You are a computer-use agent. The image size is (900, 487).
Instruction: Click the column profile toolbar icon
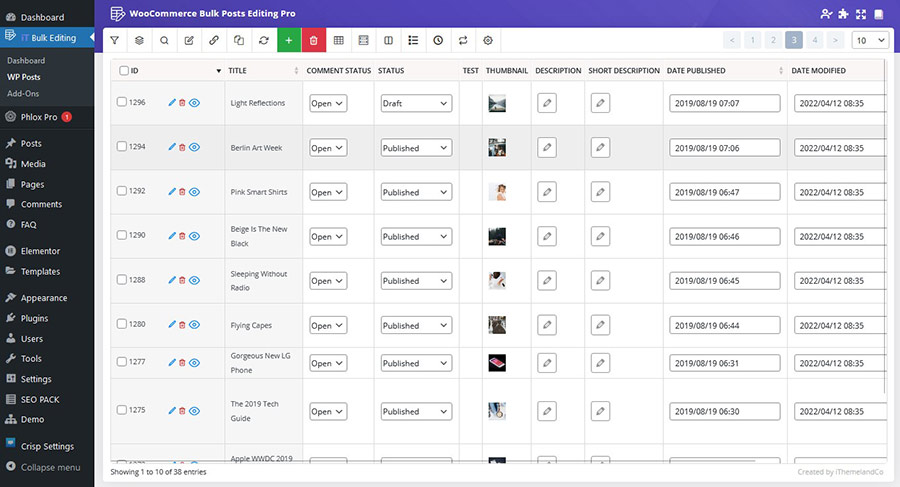click(363, 40)
